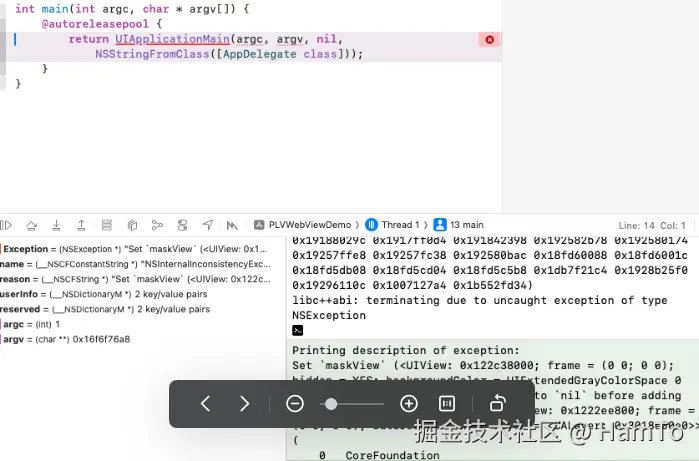The image size is (699, 461).
Task: Click the red error indicator on the return line
Action: pyautogui.click(x=489, y=40)
